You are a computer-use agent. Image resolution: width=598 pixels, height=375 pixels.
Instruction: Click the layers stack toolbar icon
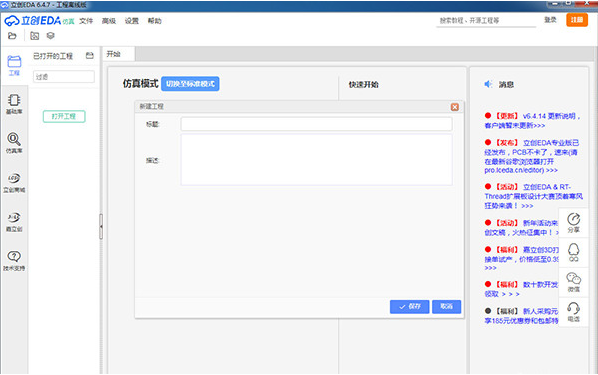pyautogui.click(x=50, y=36)
